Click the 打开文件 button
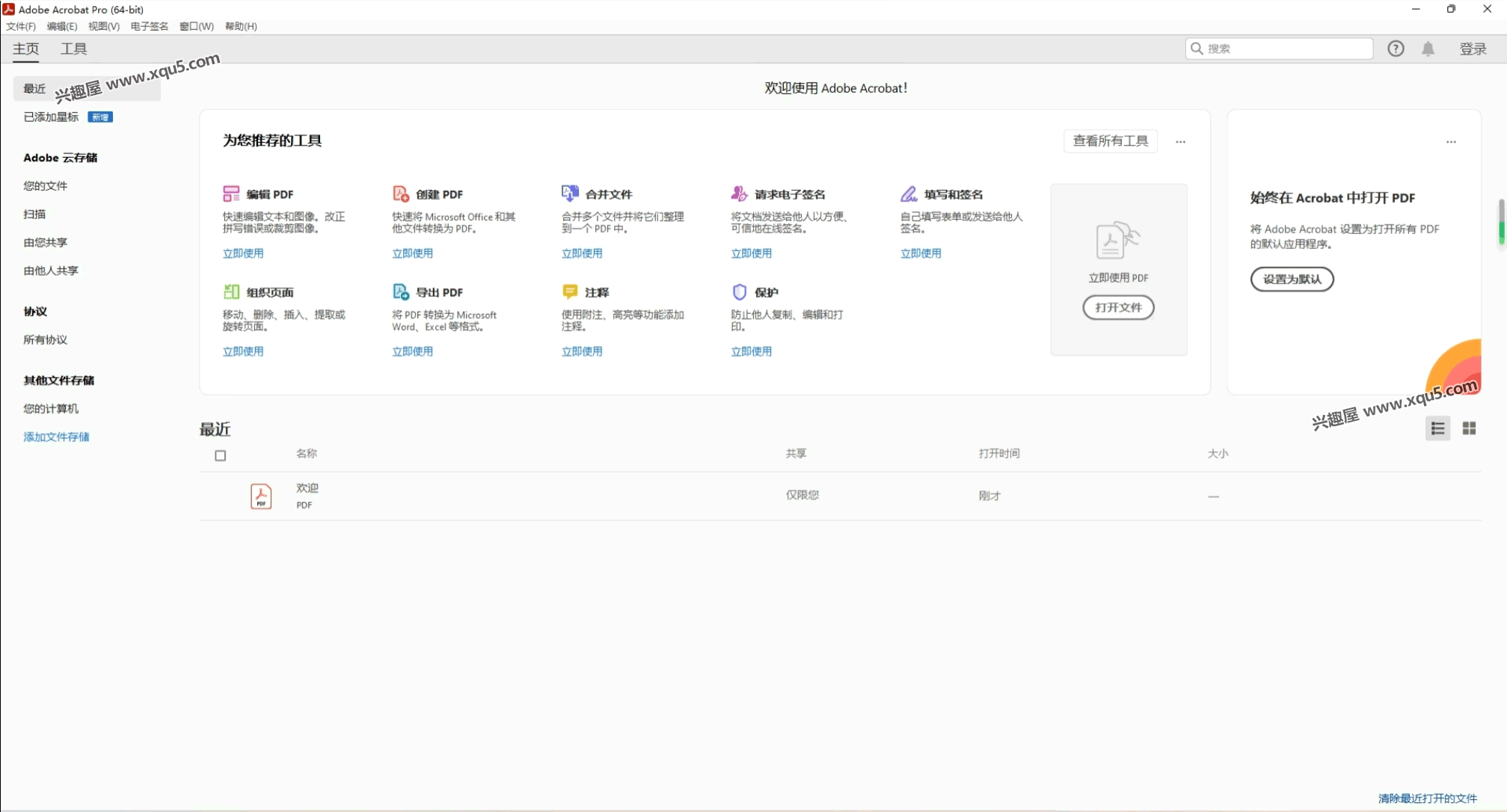Screen dimensions: 1507x812 (x=1118, y=307)
